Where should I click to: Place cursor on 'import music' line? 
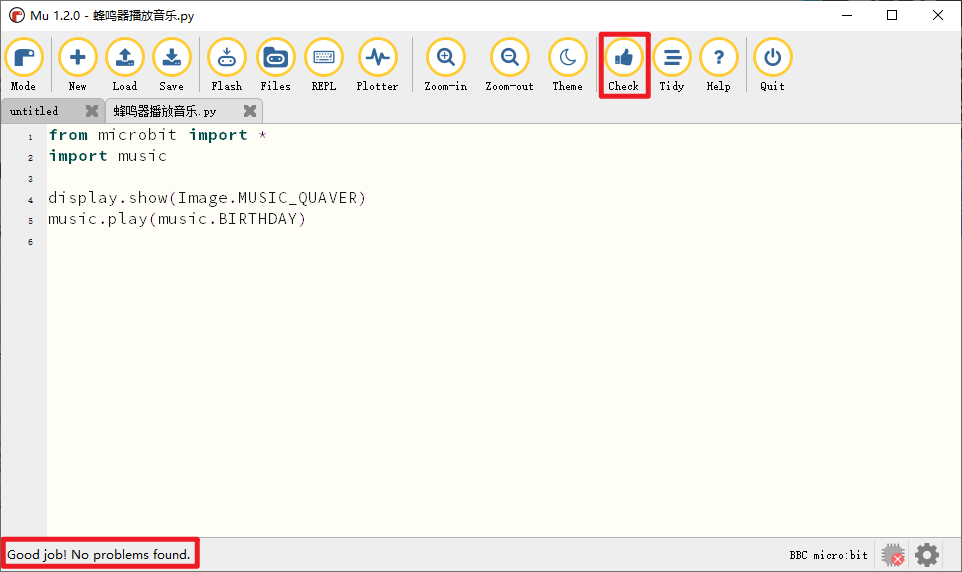point(107,156)
